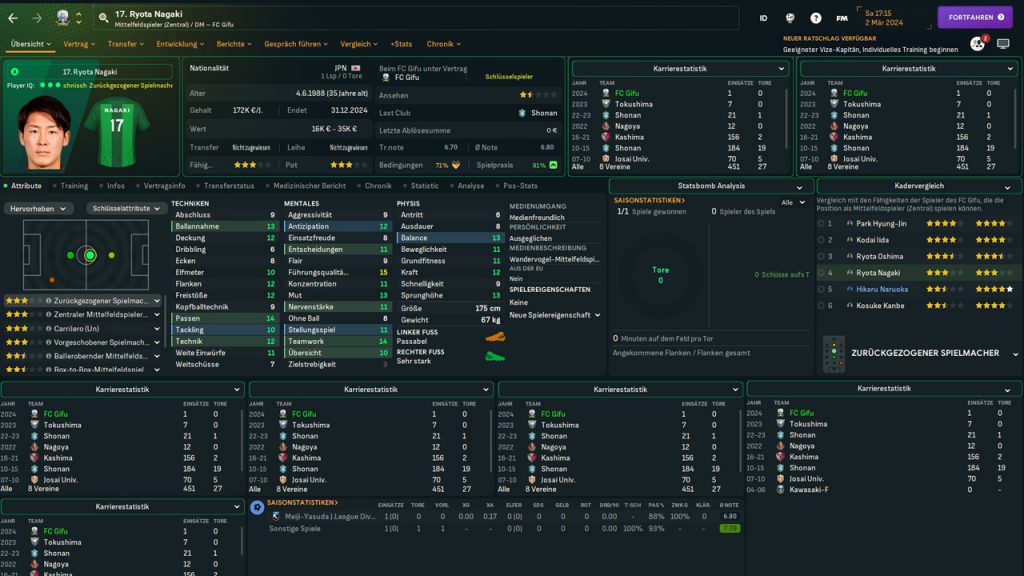Go back with the left arrow icon
Screen dimensions: 1024x576
click(x=12, y=18)
